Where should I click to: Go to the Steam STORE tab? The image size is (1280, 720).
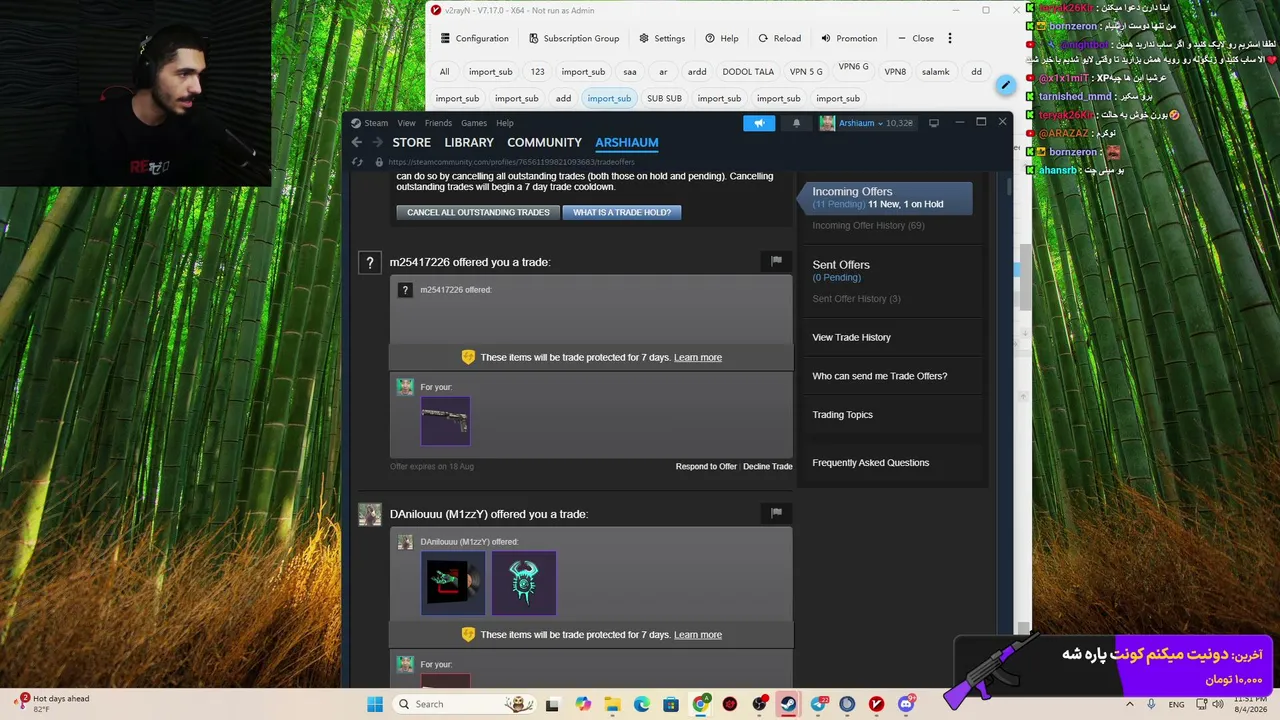(x=412, y=142)
